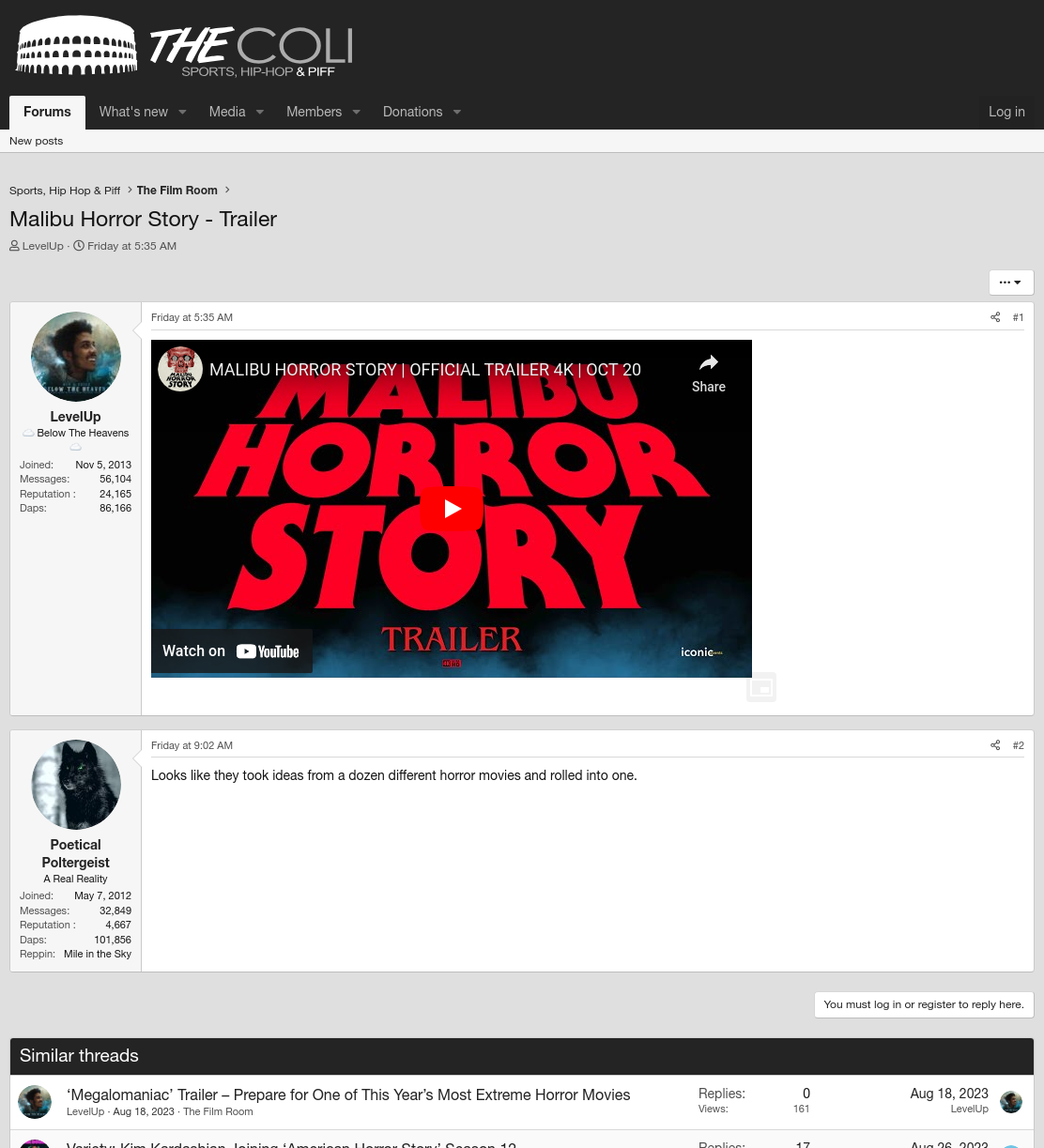The image size is (1044, 1148).
Task: Expand the What's new dropdown arrow
Action: pos(183,112)
